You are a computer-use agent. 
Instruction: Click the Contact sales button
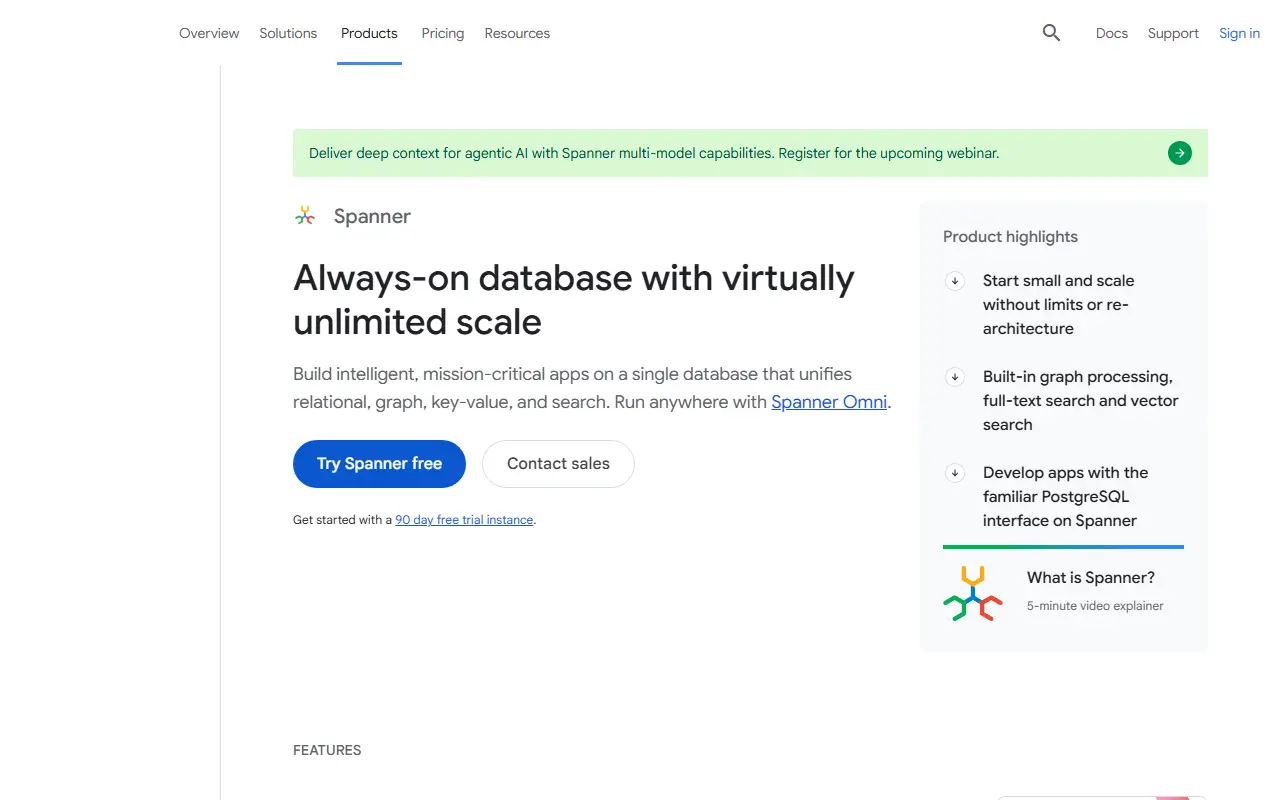point(558,464)
